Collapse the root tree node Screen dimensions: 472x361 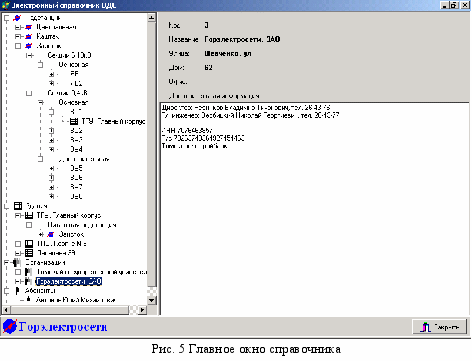click(6, 18)
